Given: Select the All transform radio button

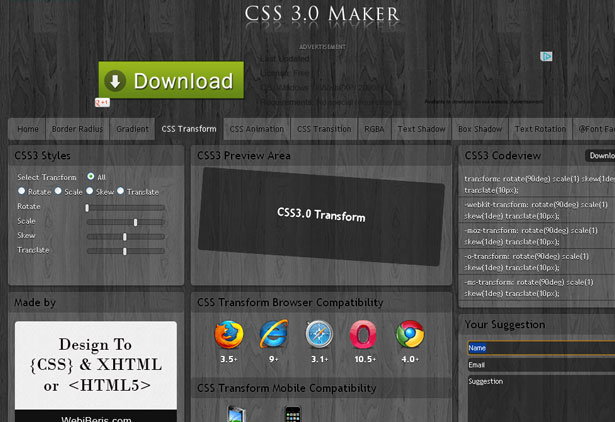Looking at the screenshot, I should [91, 176].
